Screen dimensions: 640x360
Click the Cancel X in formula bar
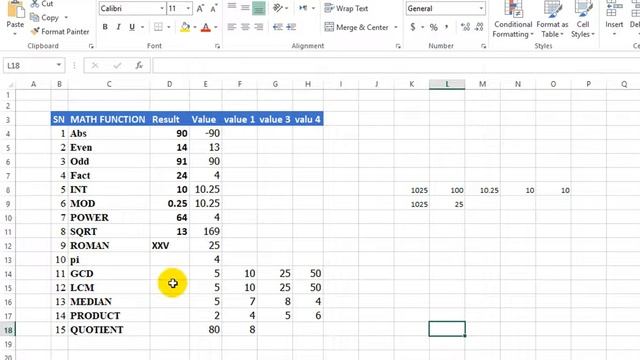[95, 65]
